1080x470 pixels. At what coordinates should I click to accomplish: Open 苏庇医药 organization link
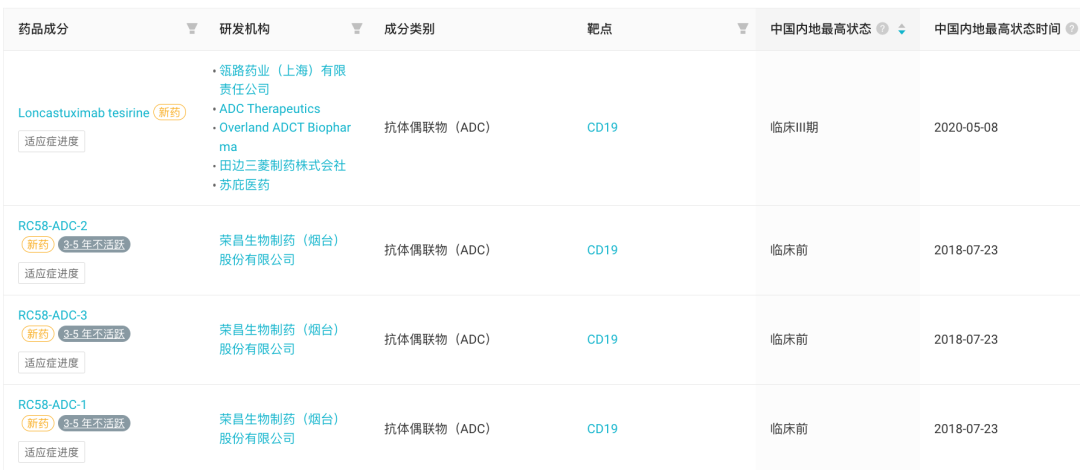(x=244, y=185)
